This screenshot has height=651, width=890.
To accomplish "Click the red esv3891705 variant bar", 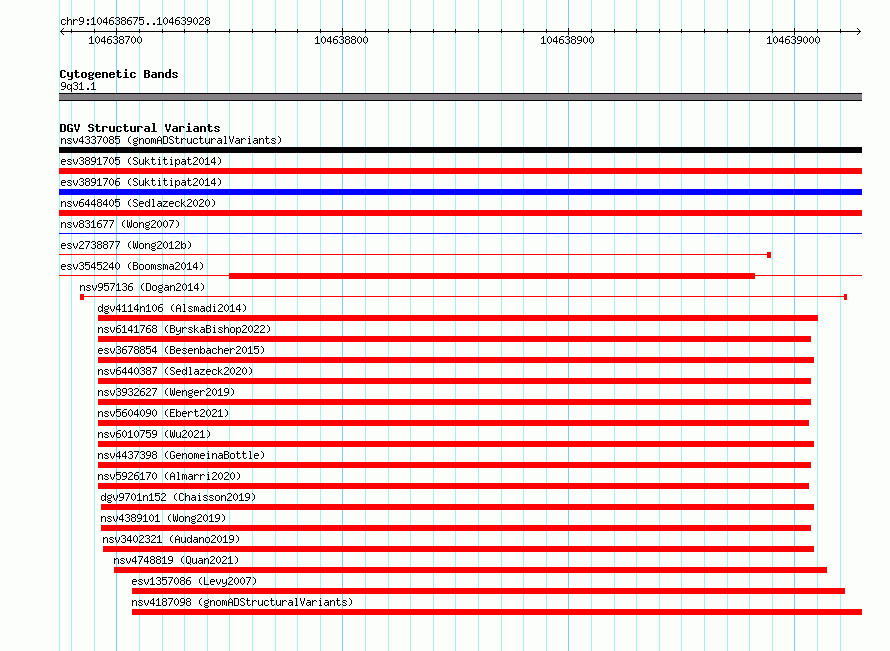I will 460,171.
